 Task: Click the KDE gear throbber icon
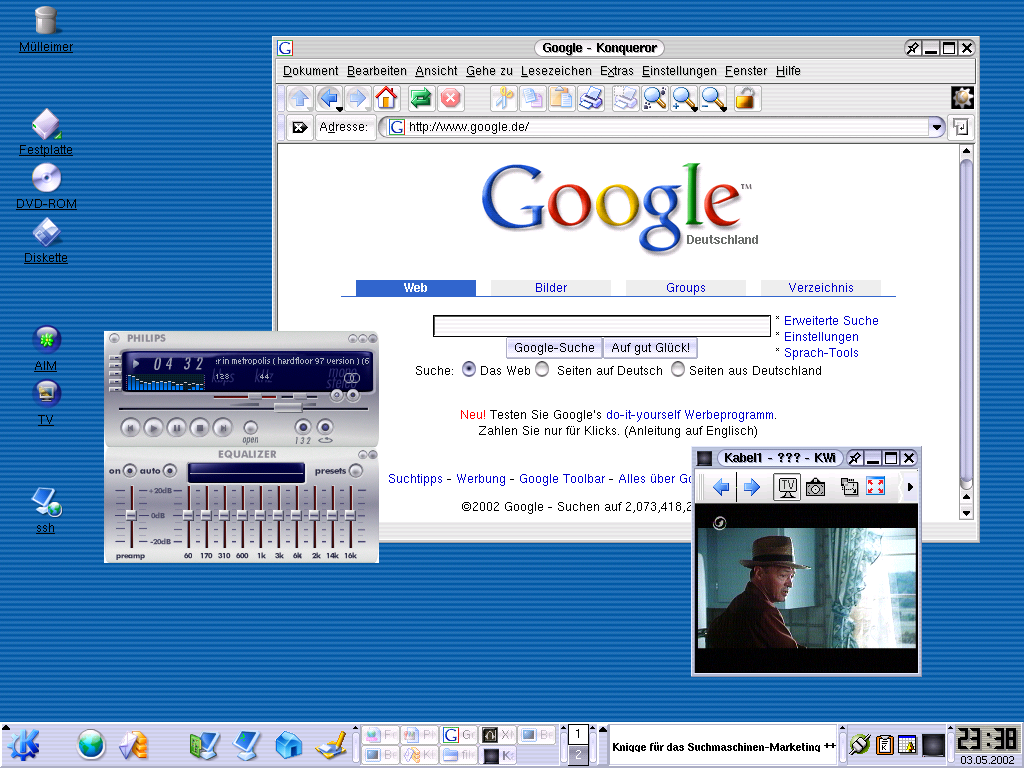(962, 98)
